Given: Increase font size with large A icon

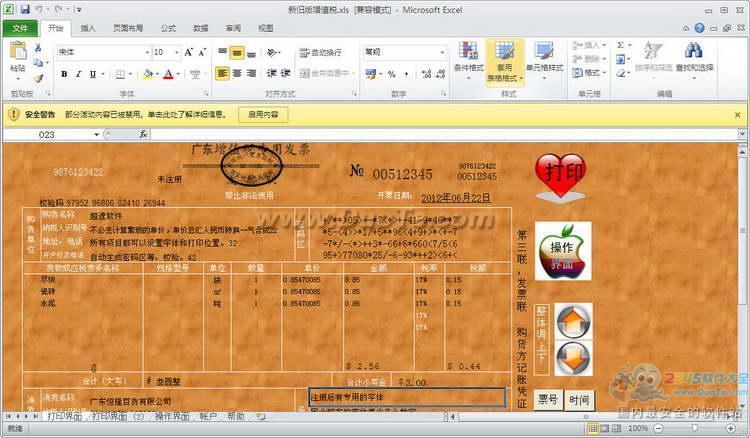Looking at the screenshot, I should click(188, 52).
